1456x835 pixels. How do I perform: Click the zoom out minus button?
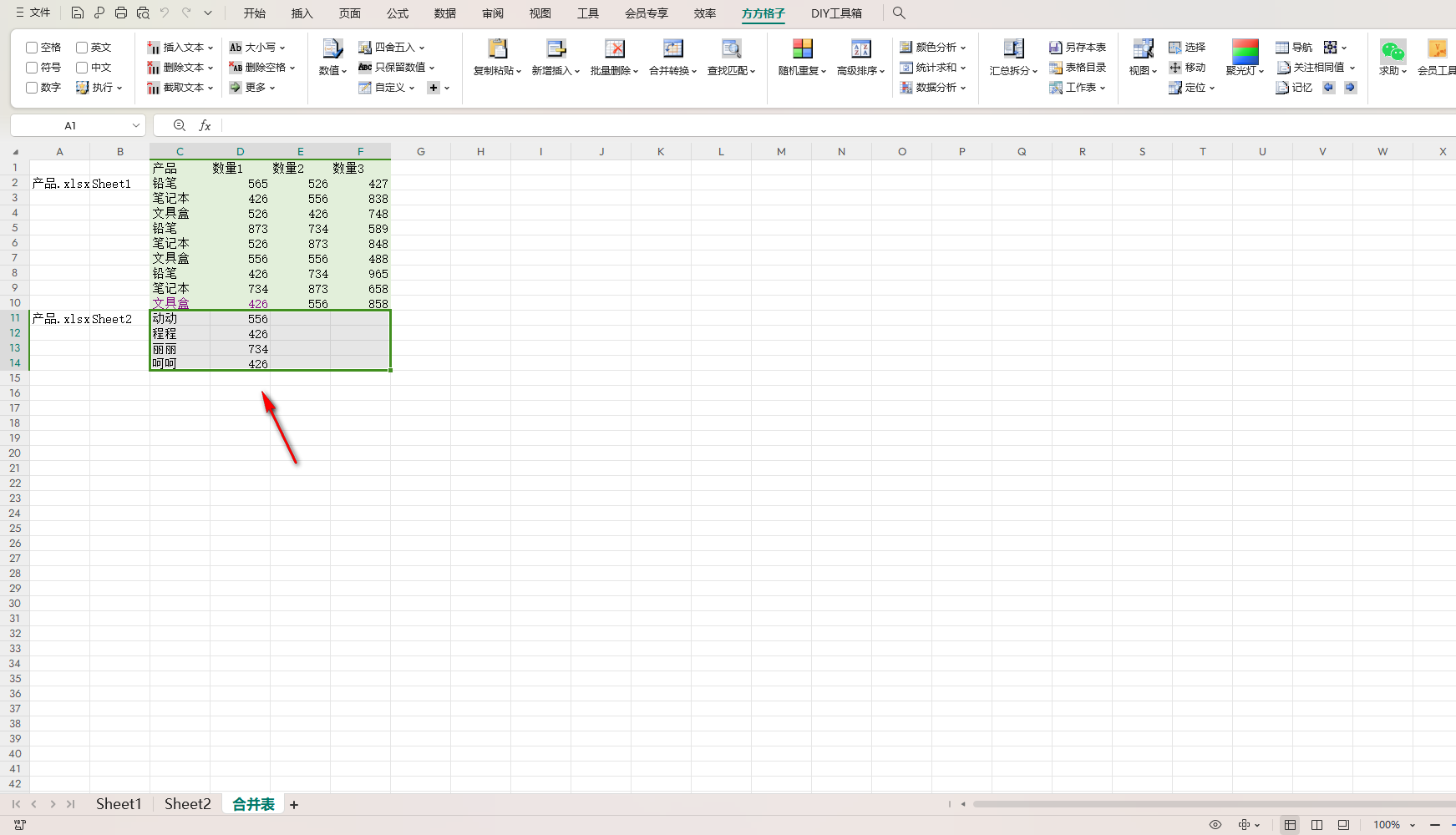click(x=1435, y=825)
